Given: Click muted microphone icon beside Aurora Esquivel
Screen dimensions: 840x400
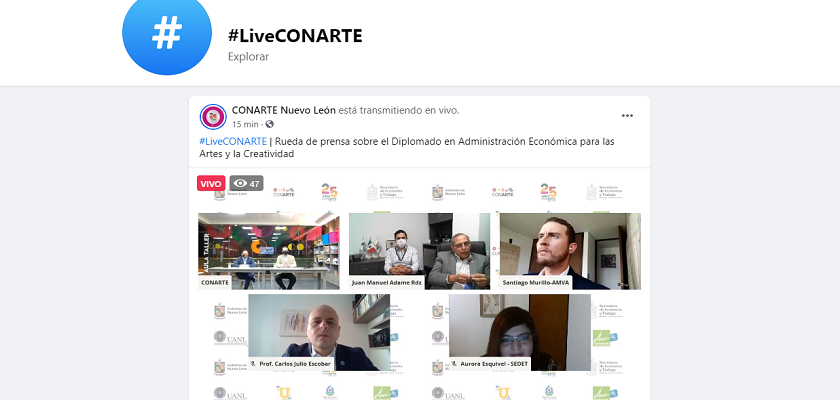Looking at the screenshot, I should (x=454, y=364).
